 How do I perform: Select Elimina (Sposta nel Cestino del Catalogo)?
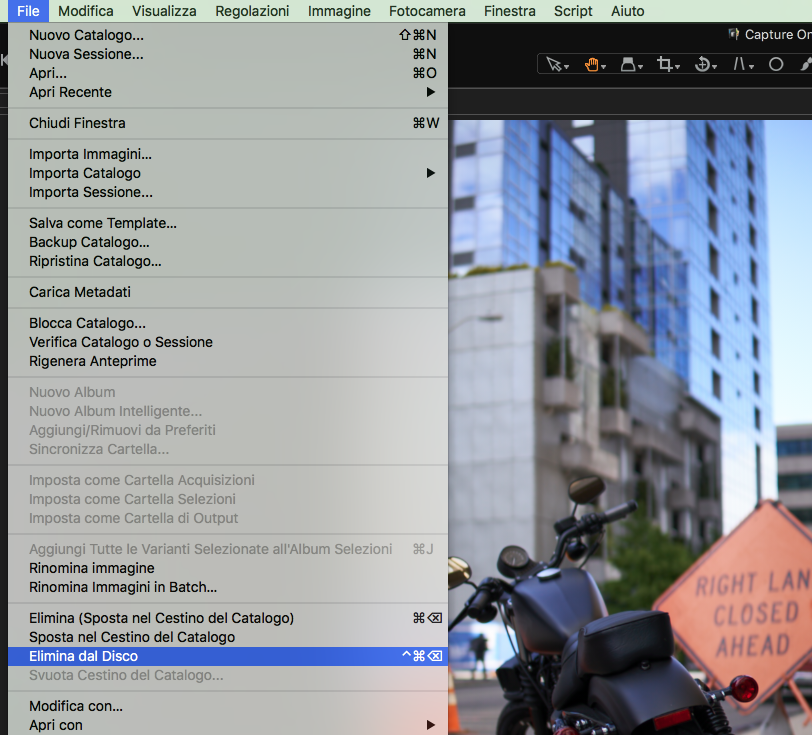click(x=228, y=618)
